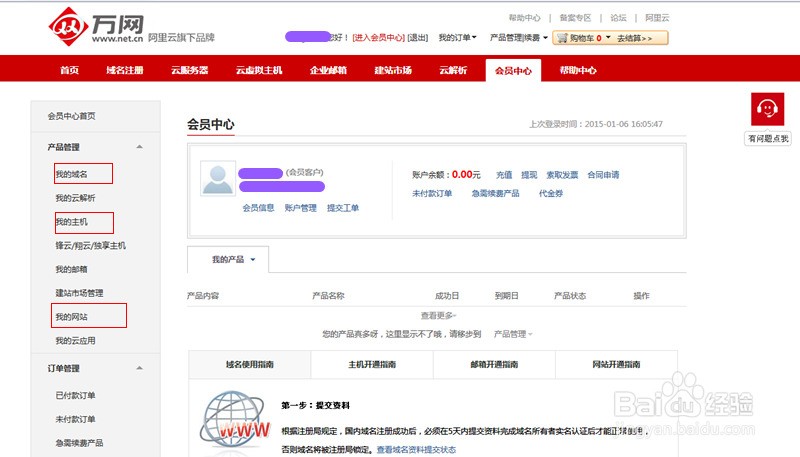Screen dimensions: 800x457
Task: Open 急需续费产品 in sidebar
Action: 79,443
